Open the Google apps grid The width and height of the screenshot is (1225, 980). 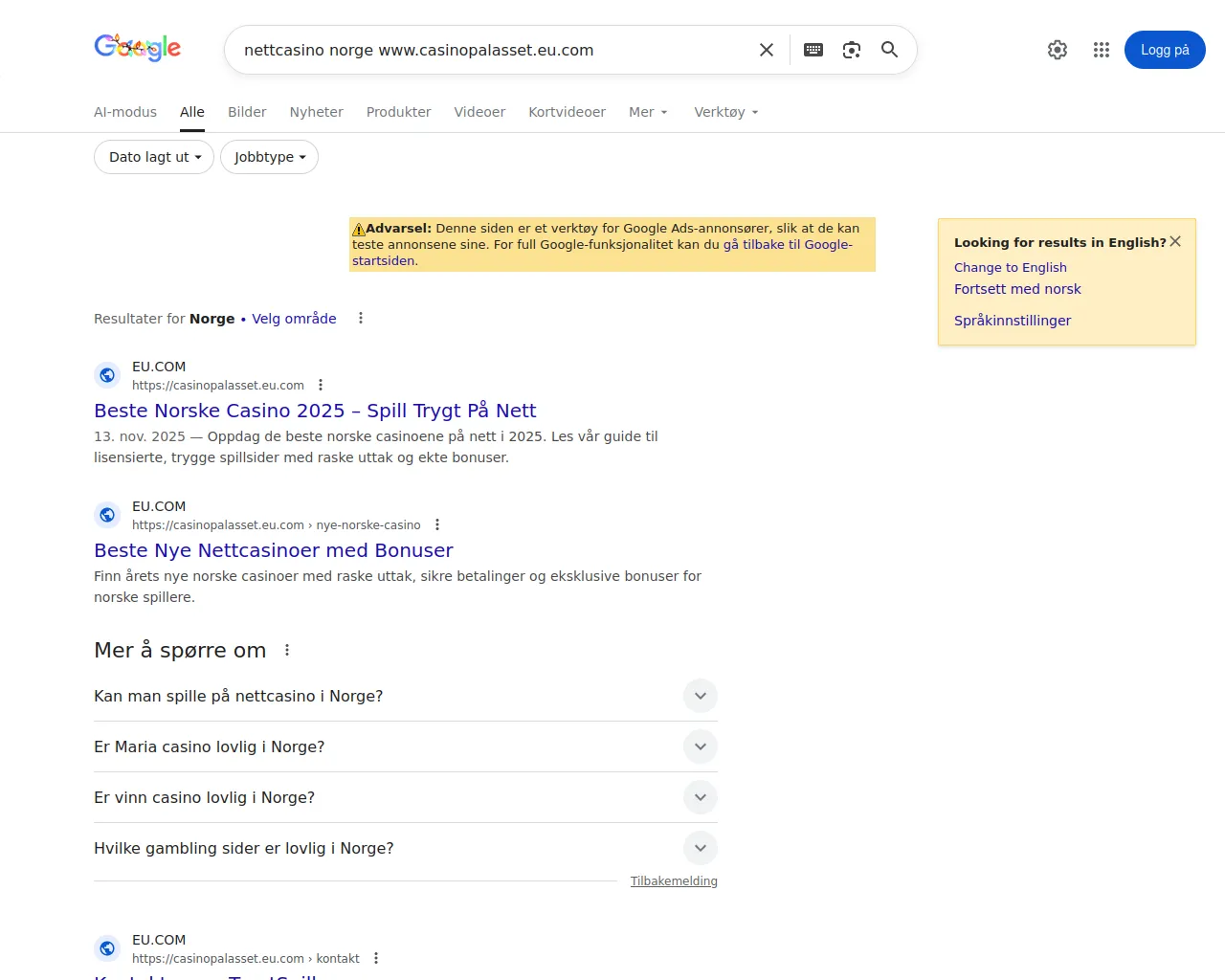coord(1102,50)
